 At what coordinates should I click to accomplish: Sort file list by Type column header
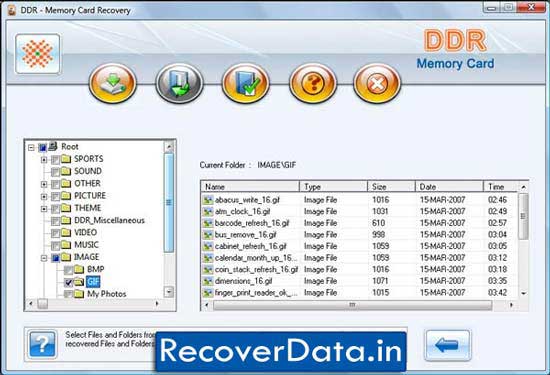[334, 187]
